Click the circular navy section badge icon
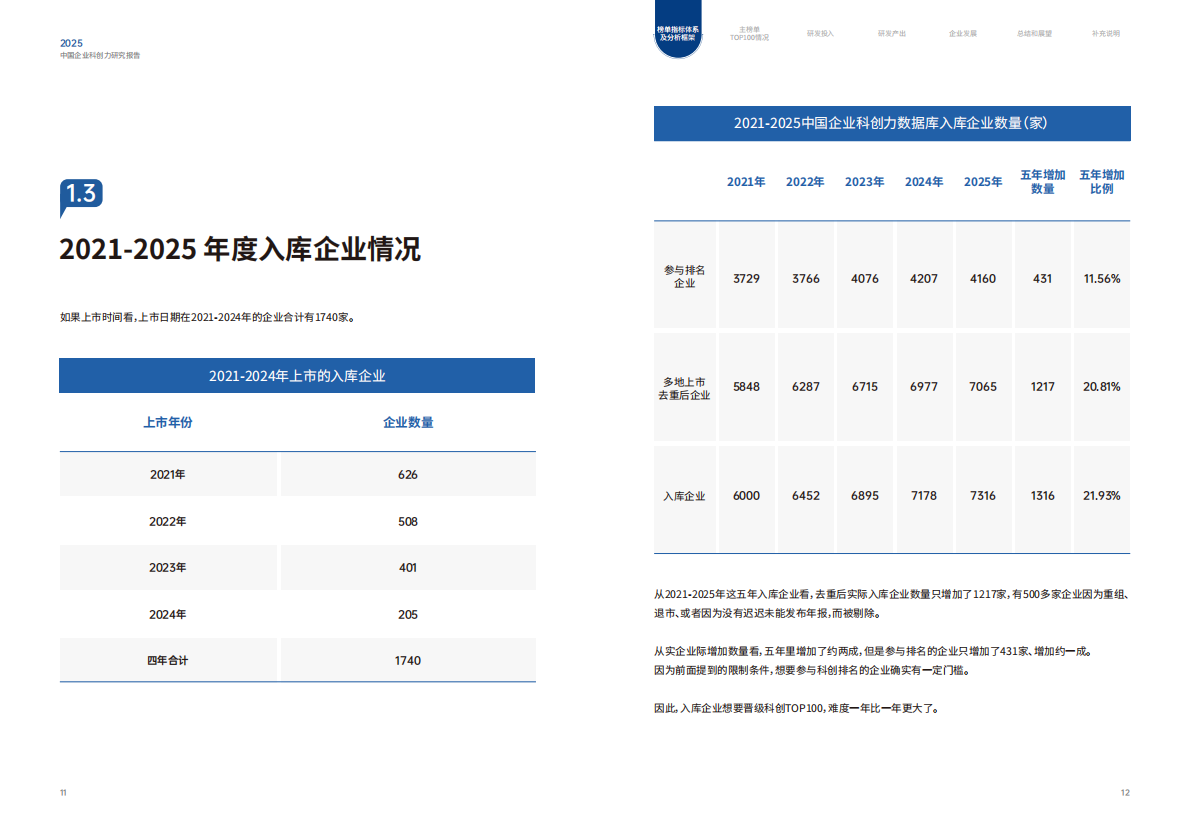Image resolution: width=1190 pixels, height=833 pixels. (x=678, y=28)
